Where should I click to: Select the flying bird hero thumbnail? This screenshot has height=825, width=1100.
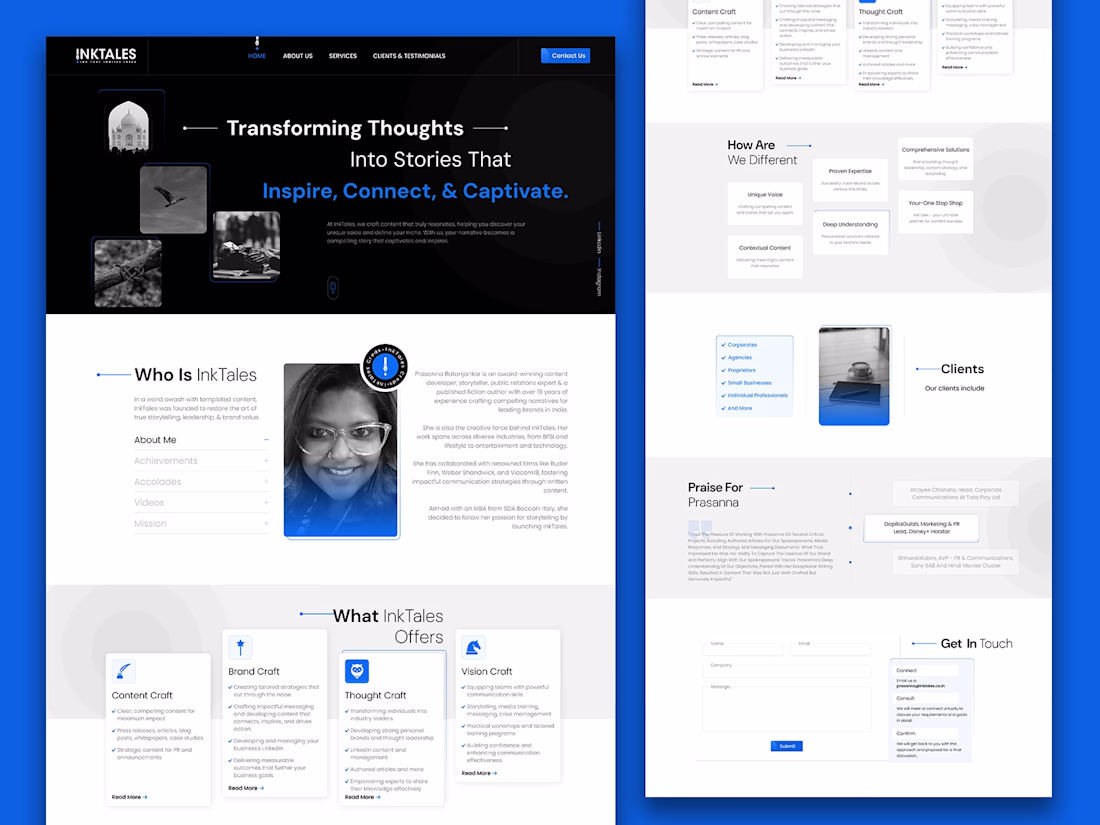coord(173,199)
